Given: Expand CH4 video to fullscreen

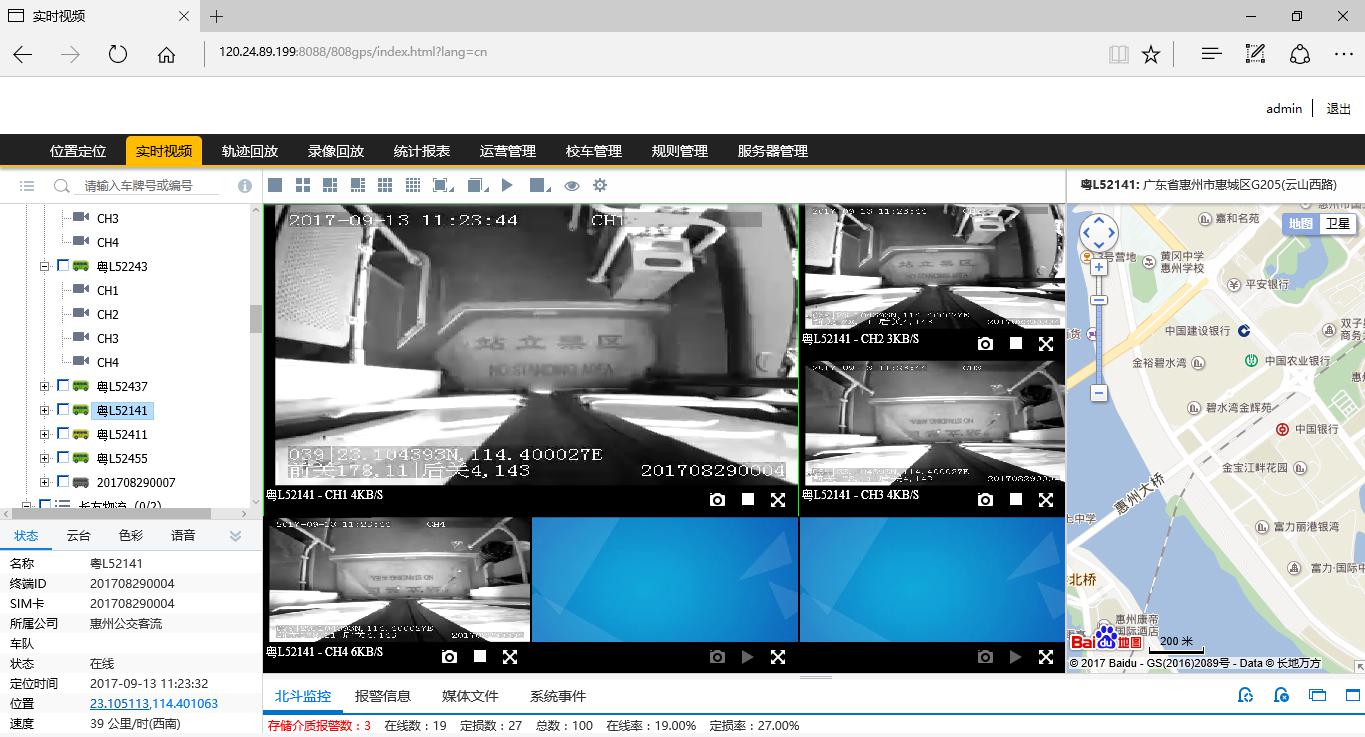Looking at the screenshot, I should click(x=510, y=657).
